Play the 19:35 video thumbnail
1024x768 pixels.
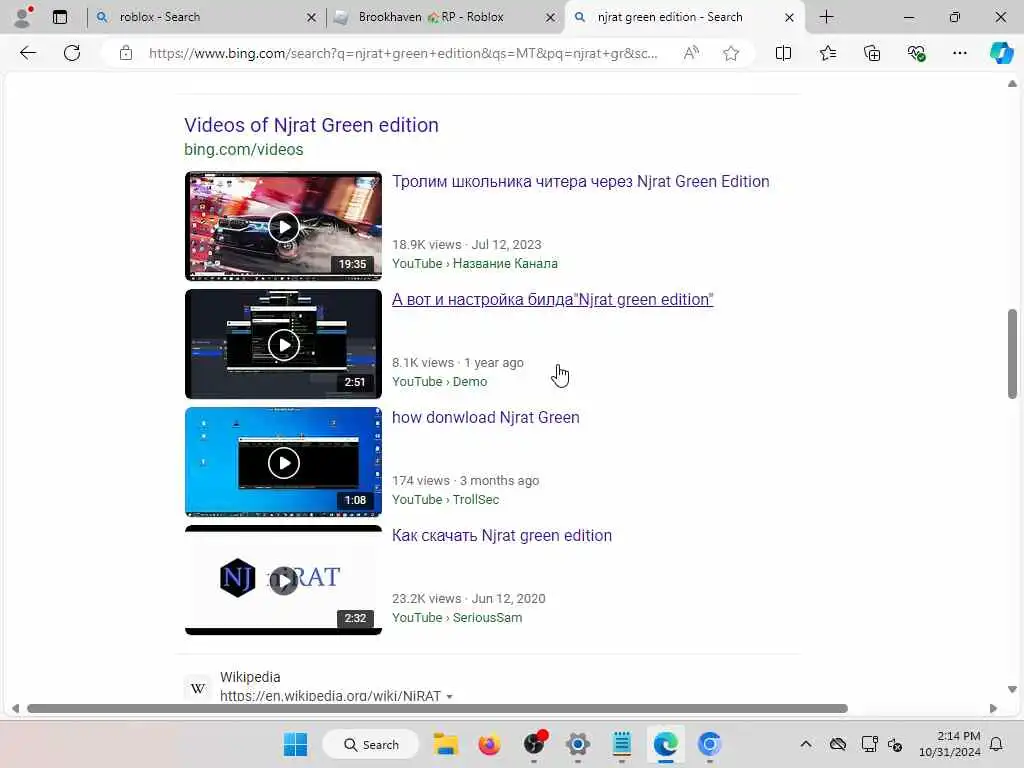283,226
